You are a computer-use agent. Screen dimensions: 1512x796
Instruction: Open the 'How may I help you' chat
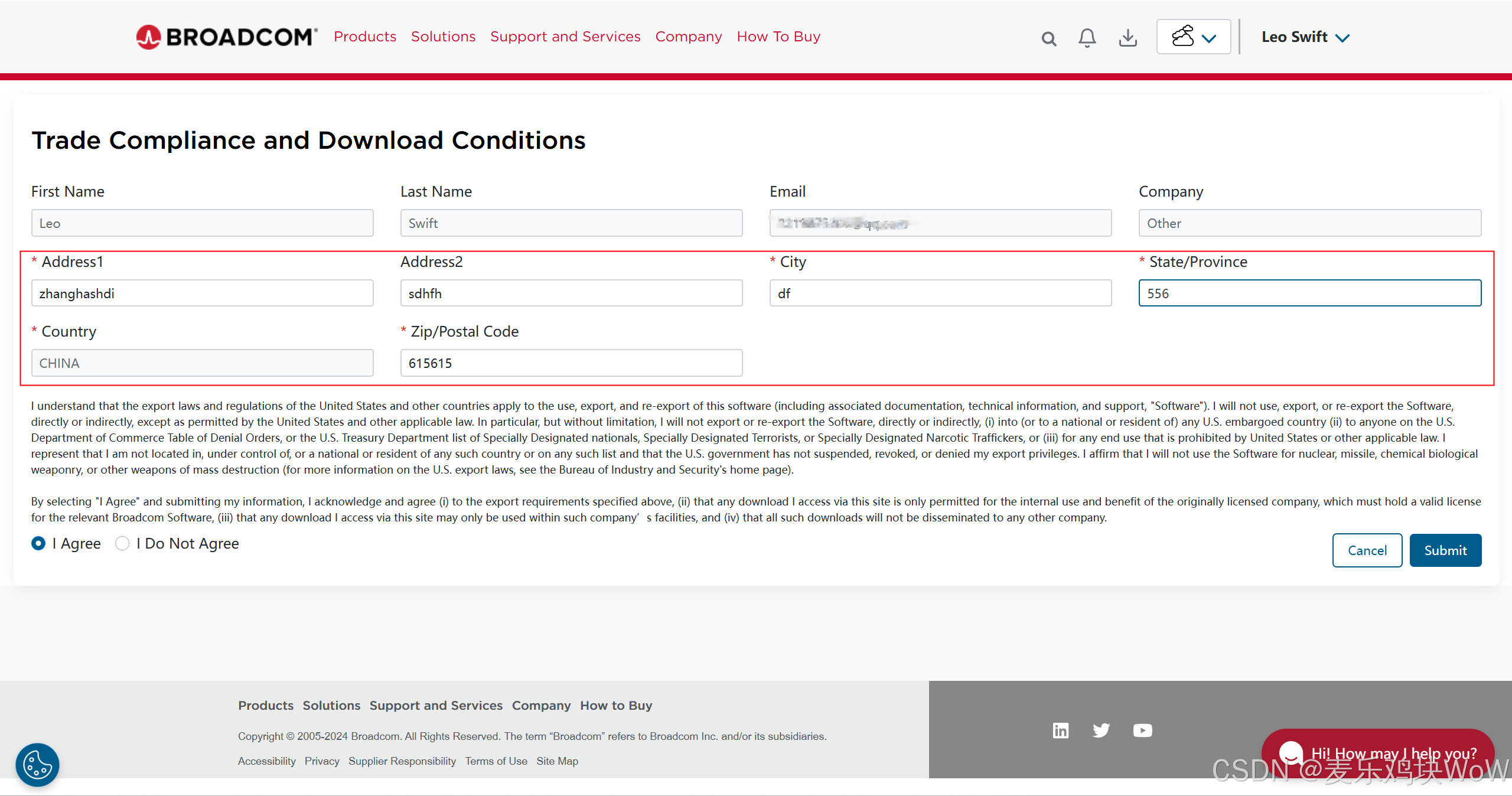pyautogui.click(x=1378, y=753)
